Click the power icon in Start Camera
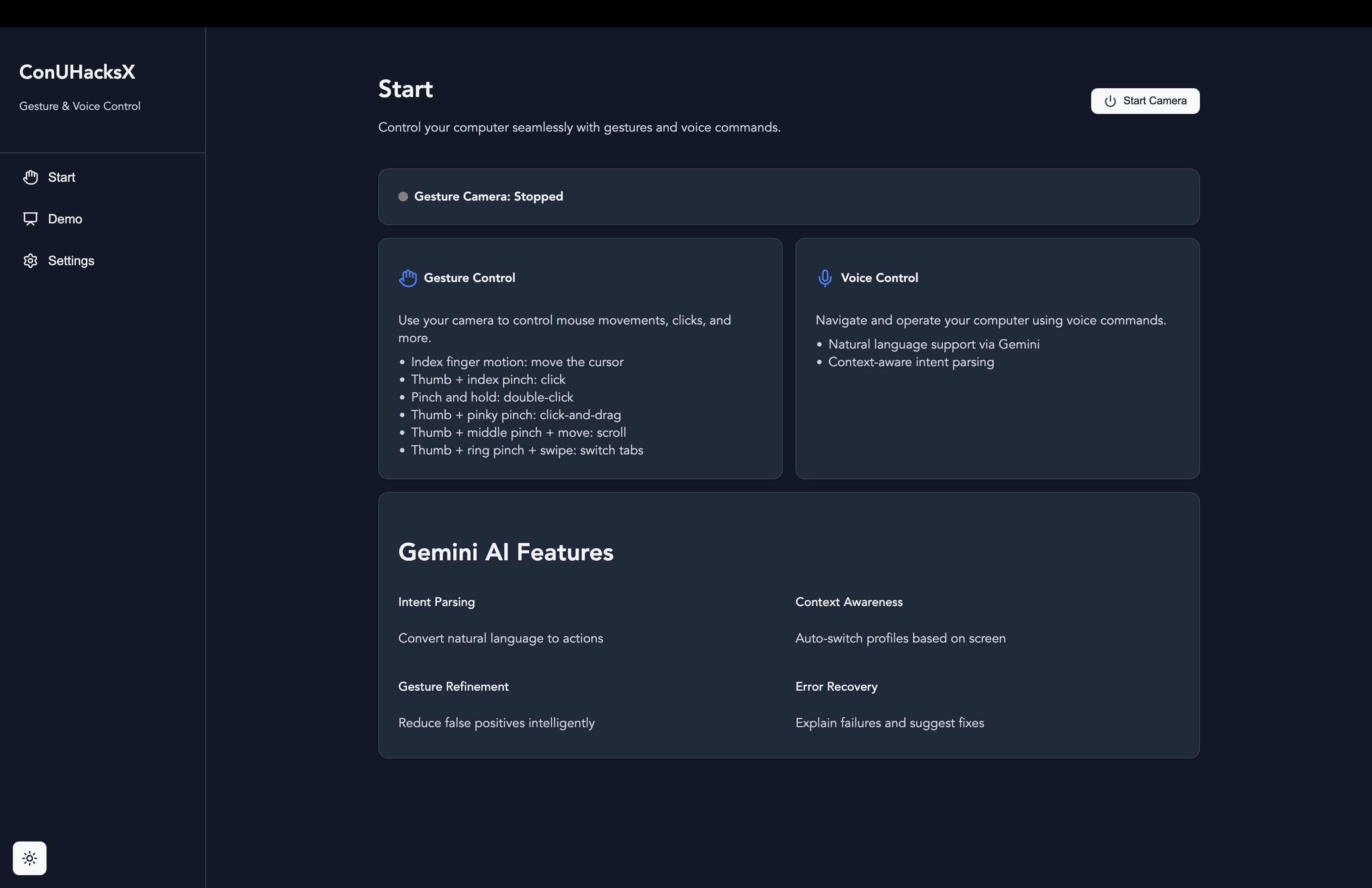The width and height of the screenshot is (1372, 888). [1110, 101]
